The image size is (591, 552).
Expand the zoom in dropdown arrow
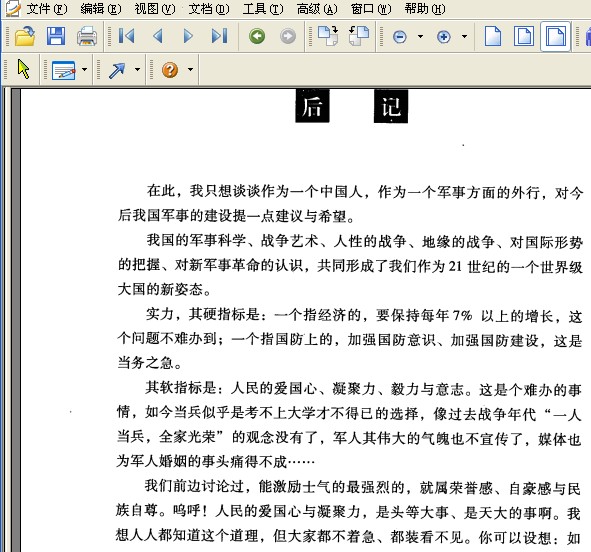click(464, 37)
